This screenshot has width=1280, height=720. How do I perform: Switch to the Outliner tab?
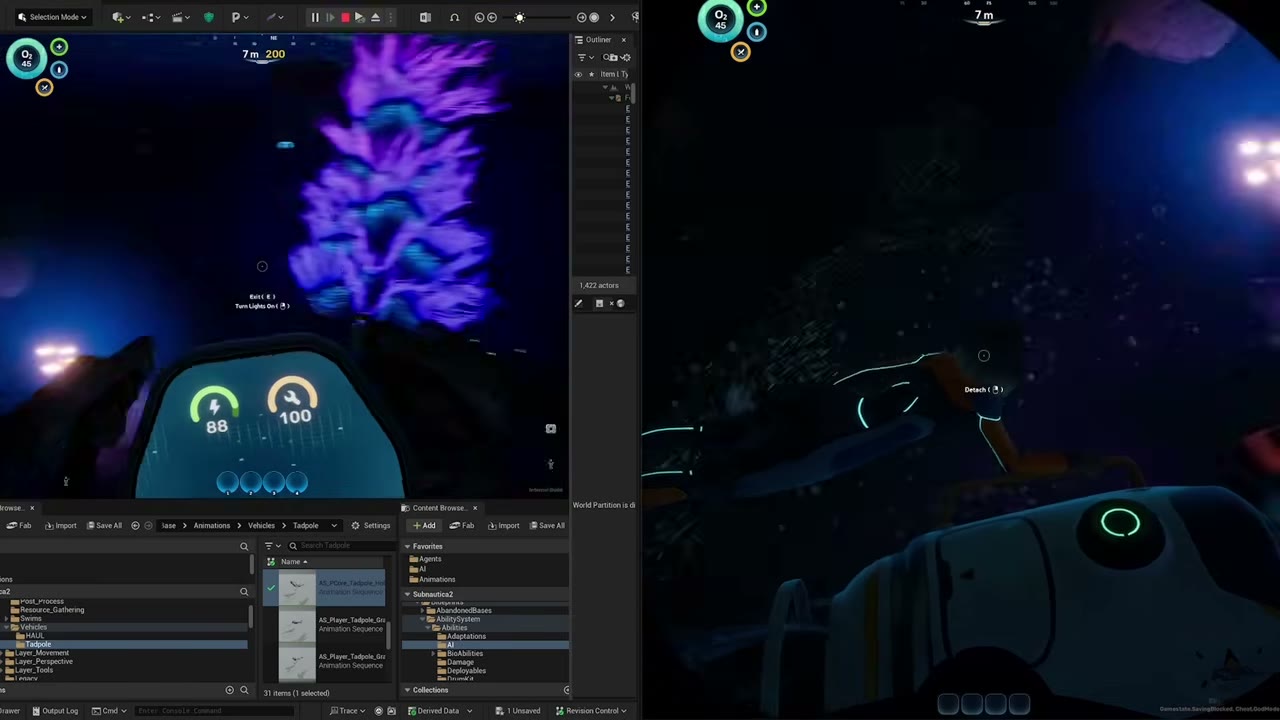598,39
